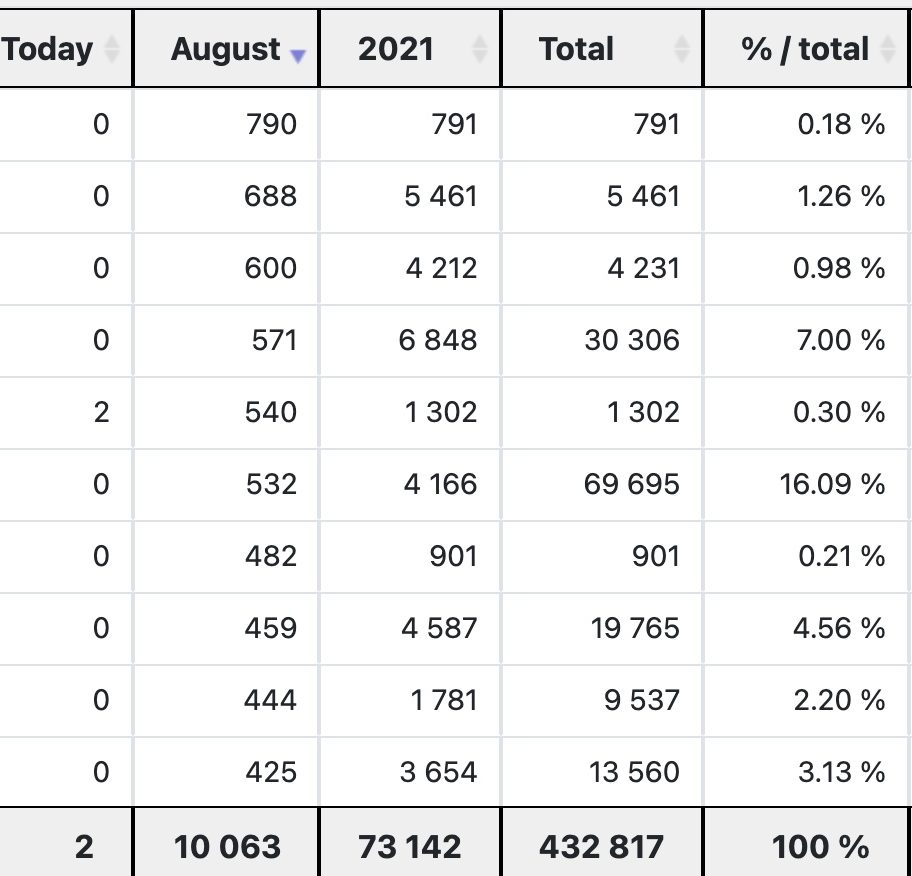Click the footer August sum 10 063
Image resolution: width=912 pixels, height=876 pixels.
[226, 846]
